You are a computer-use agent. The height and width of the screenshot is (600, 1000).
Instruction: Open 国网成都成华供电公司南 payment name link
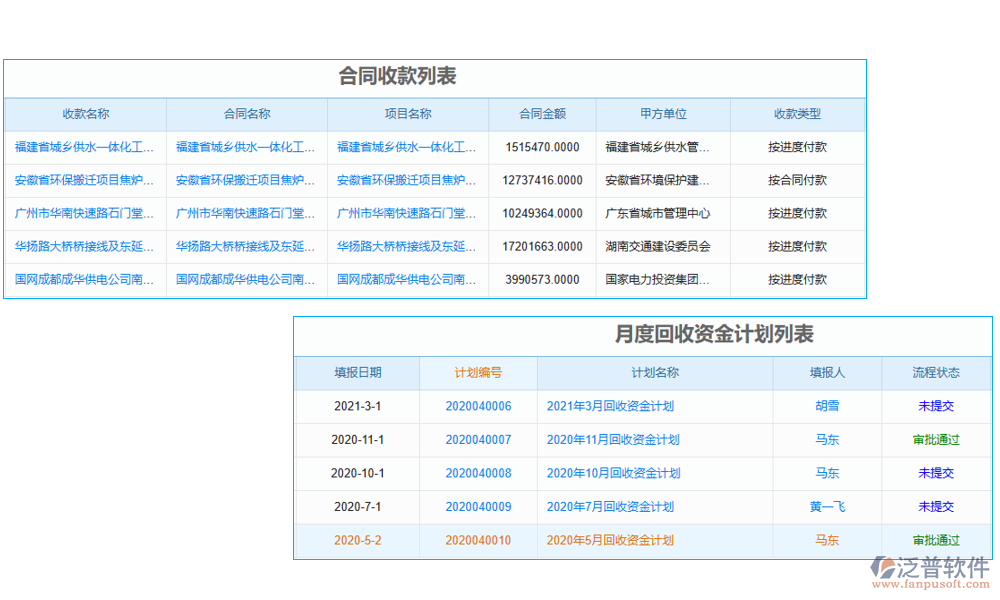point(86,280)
